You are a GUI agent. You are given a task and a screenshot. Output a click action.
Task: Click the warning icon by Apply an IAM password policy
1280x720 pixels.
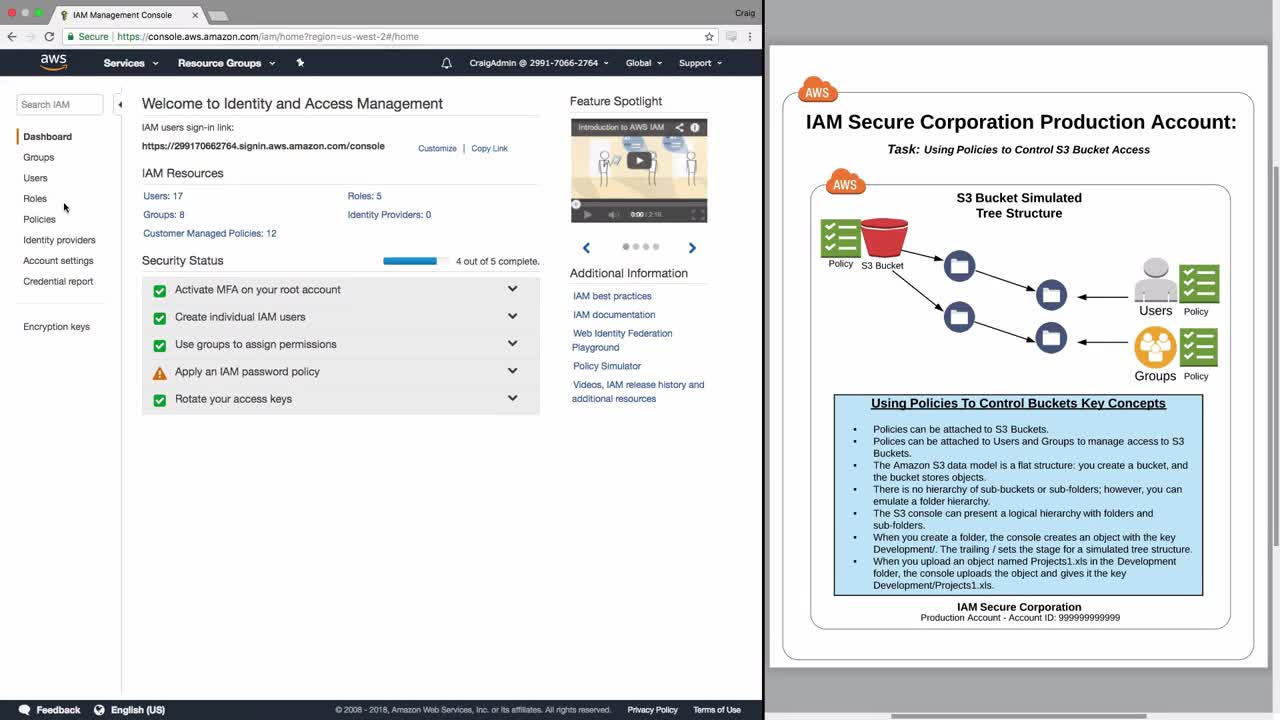[x=159, y=373]
